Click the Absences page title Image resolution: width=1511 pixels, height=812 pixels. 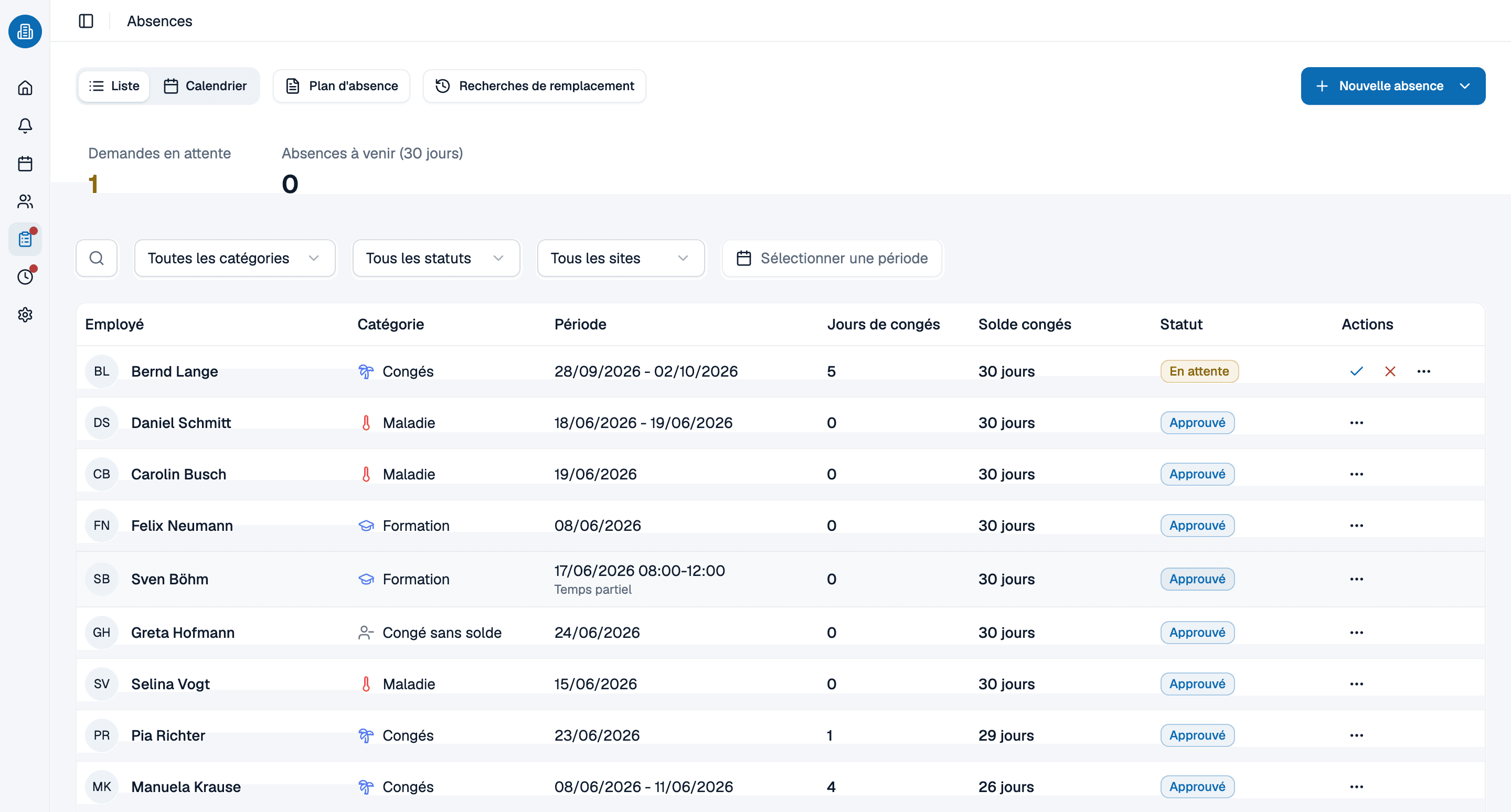point(159,21)
